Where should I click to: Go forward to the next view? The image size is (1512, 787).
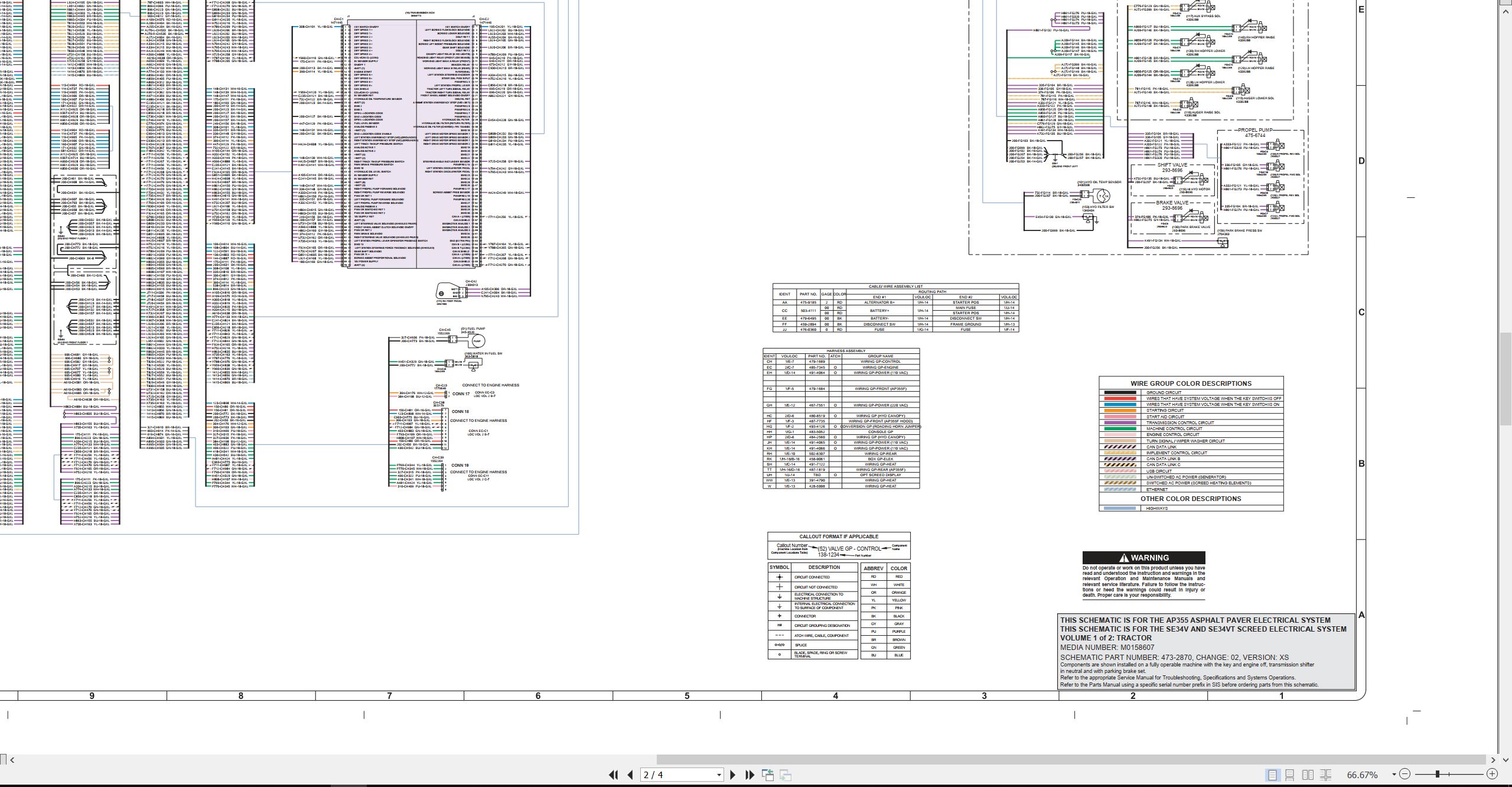[x=786, y=775]
